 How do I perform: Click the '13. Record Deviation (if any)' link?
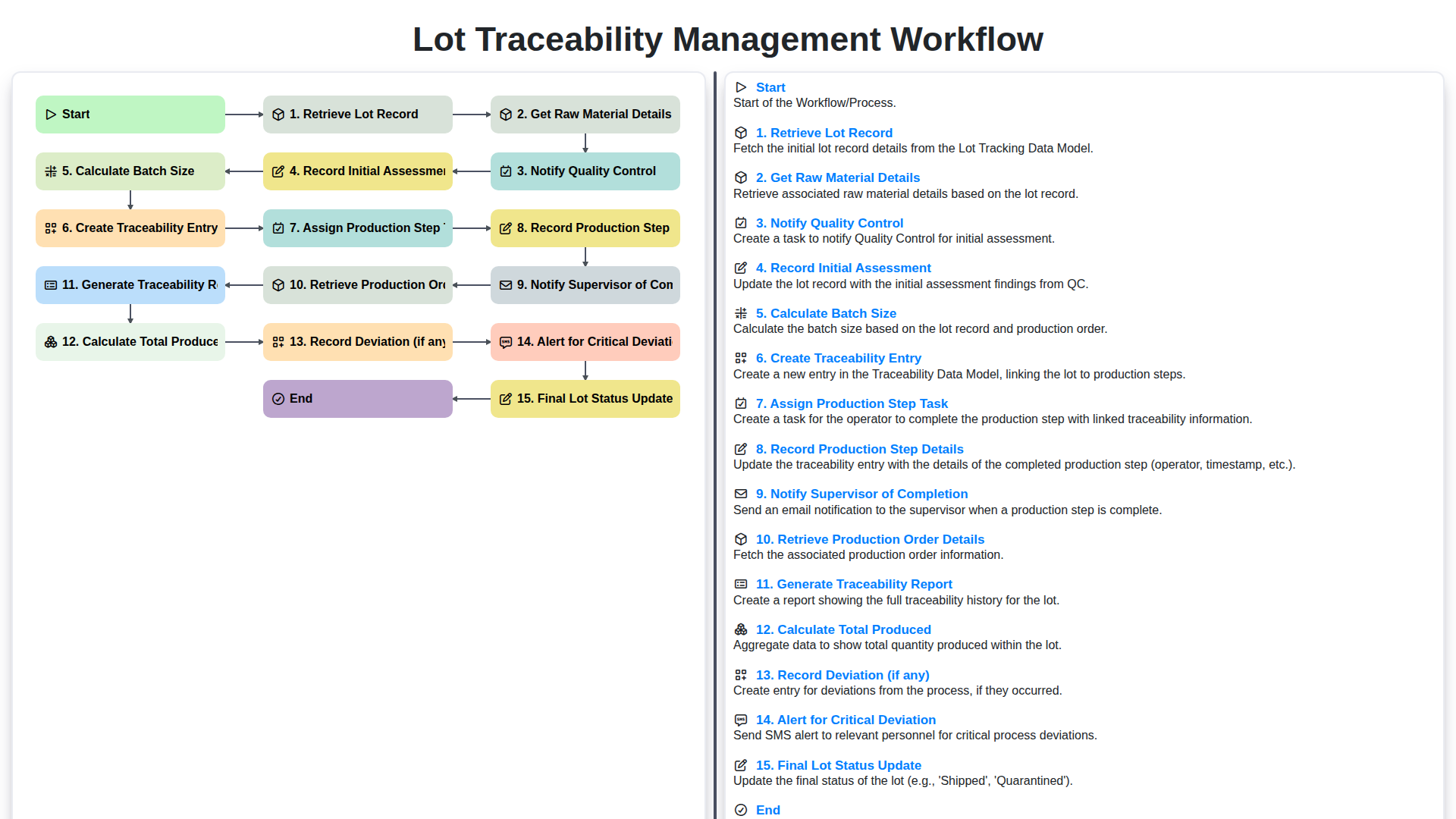point(842,675)
